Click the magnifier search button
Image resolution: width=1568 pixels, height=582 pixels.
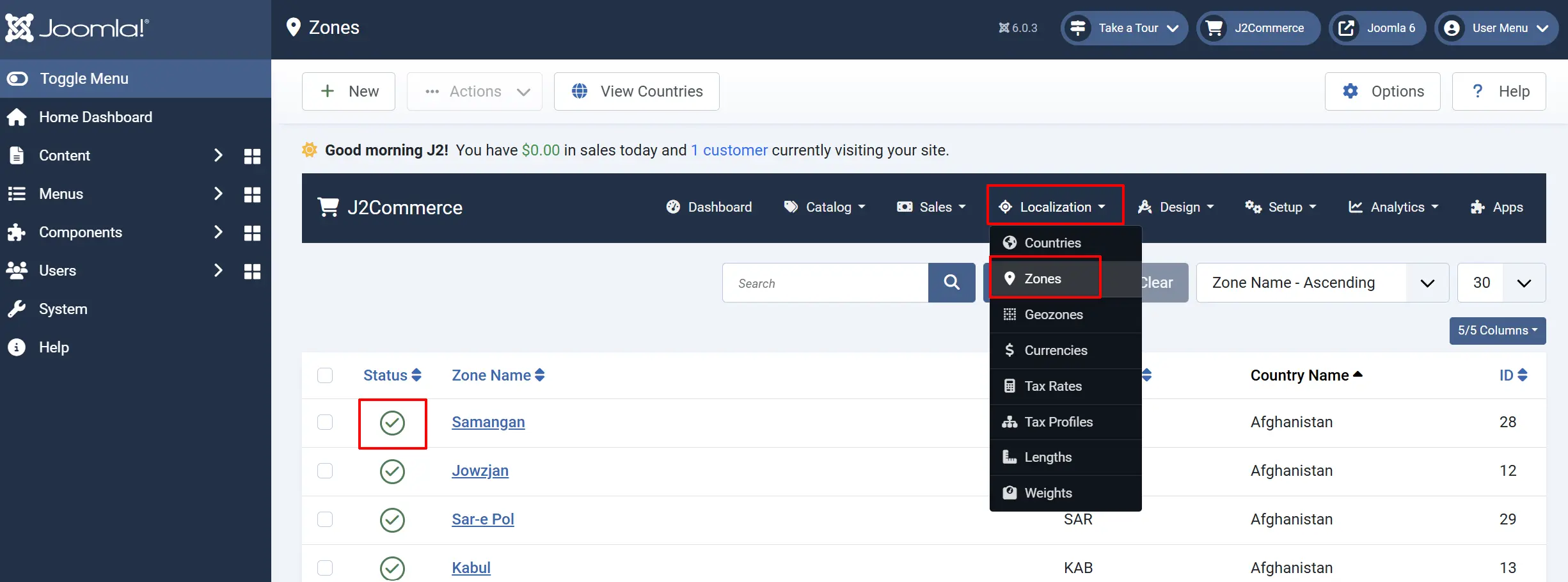coord(951,283)
